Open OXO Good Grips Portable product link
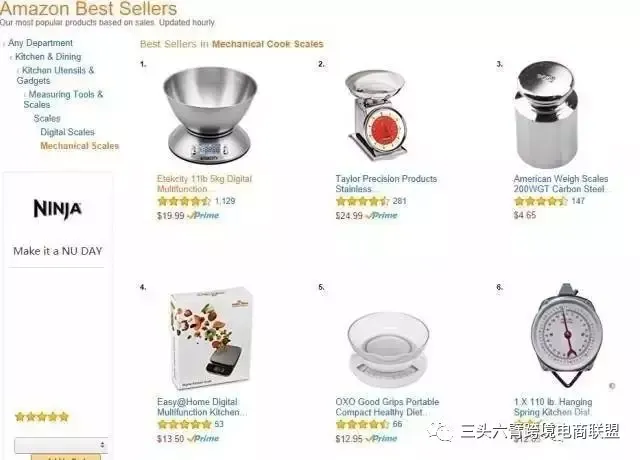Image resolution: width=640 pixels, height=460 pixels. pos(387,407)
